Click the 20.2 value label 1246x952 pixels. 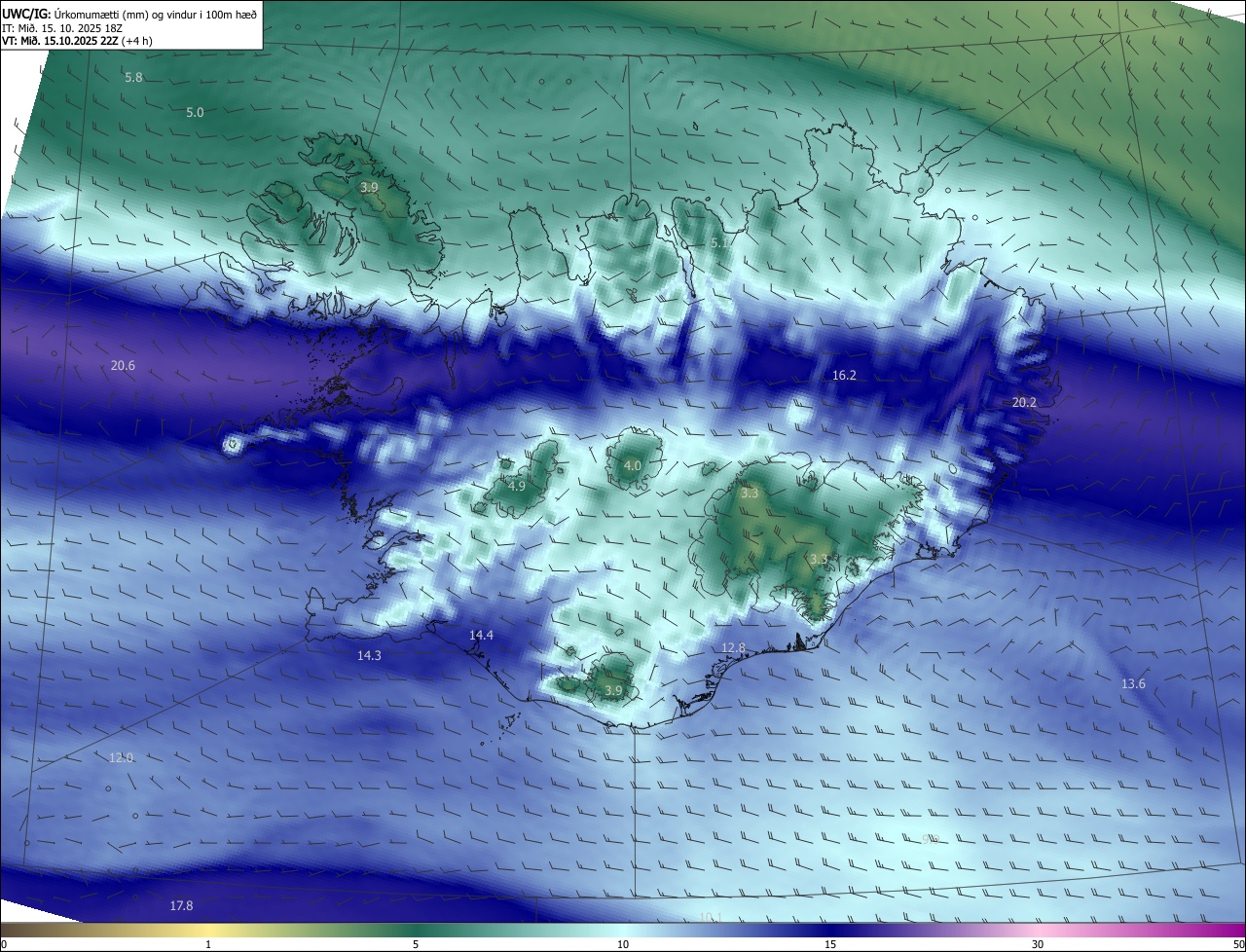pyautogui.click(x=1024, y=403)
